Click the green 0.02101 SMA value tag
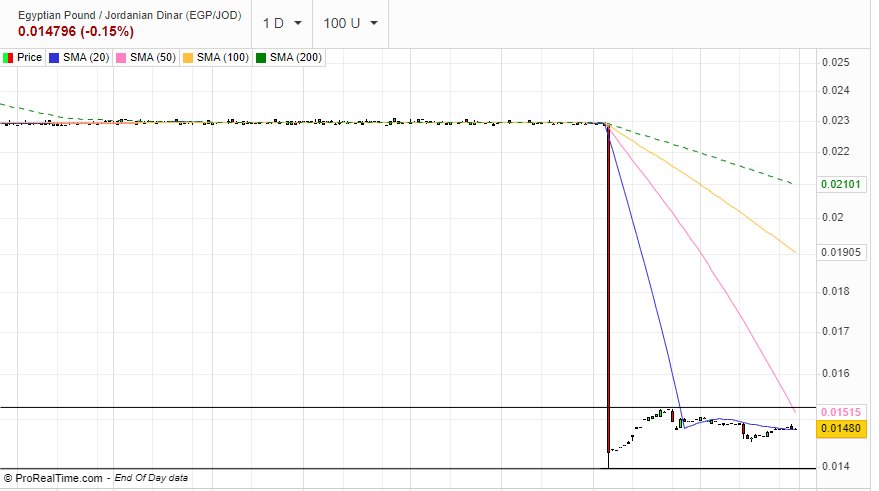The width and height of the screenshot is (879, 491). pos(840,184)
